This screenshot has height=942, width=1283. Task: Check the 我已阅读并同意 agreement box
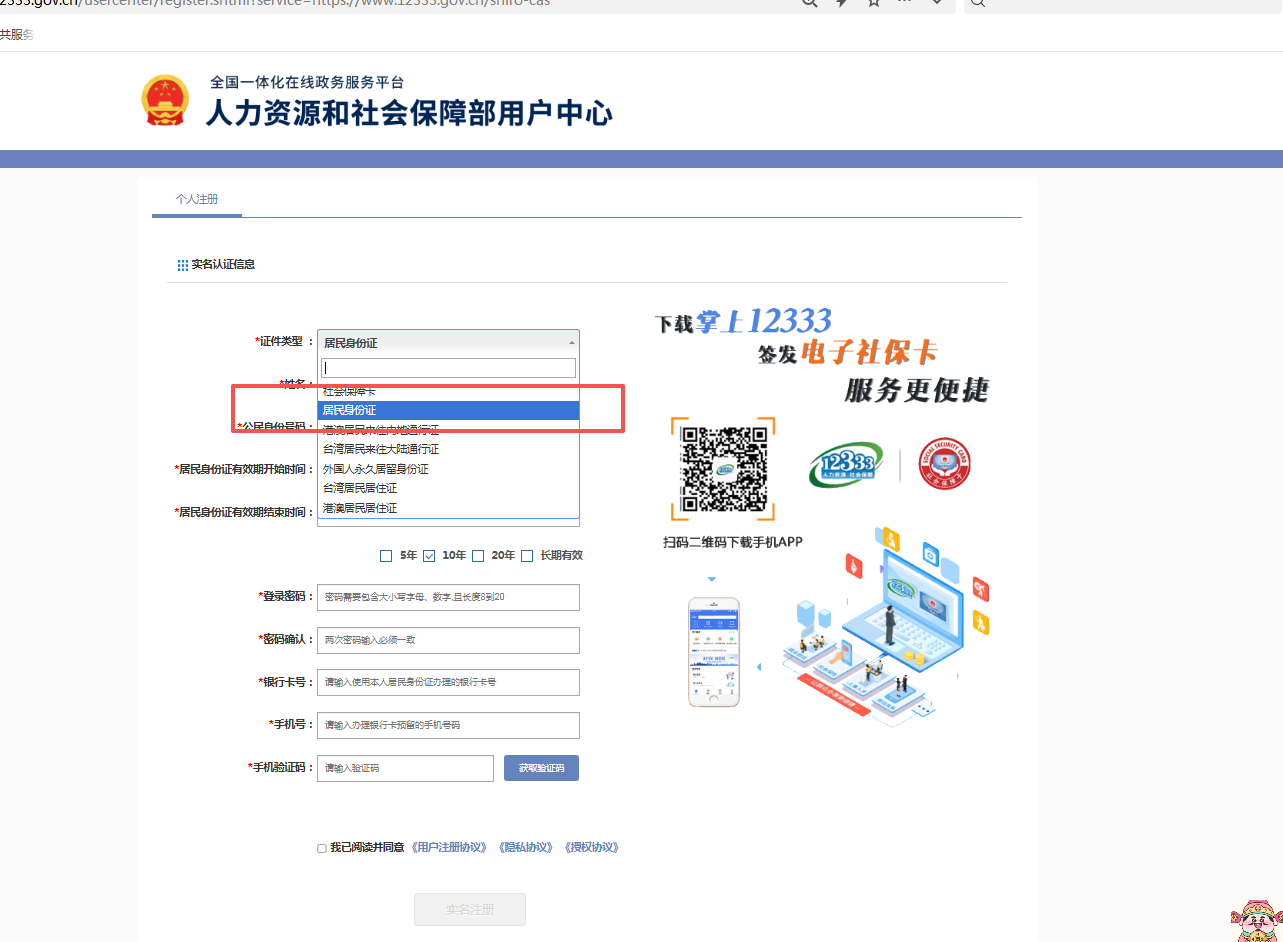pyautogui.click(x=322, y=848)
